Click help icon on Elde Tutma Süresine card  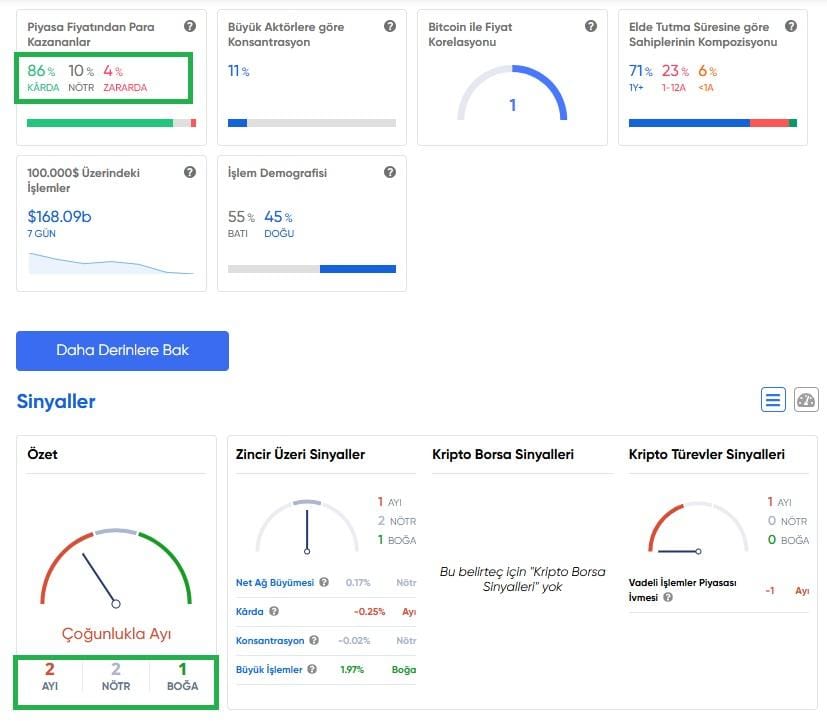pos(791,26)
